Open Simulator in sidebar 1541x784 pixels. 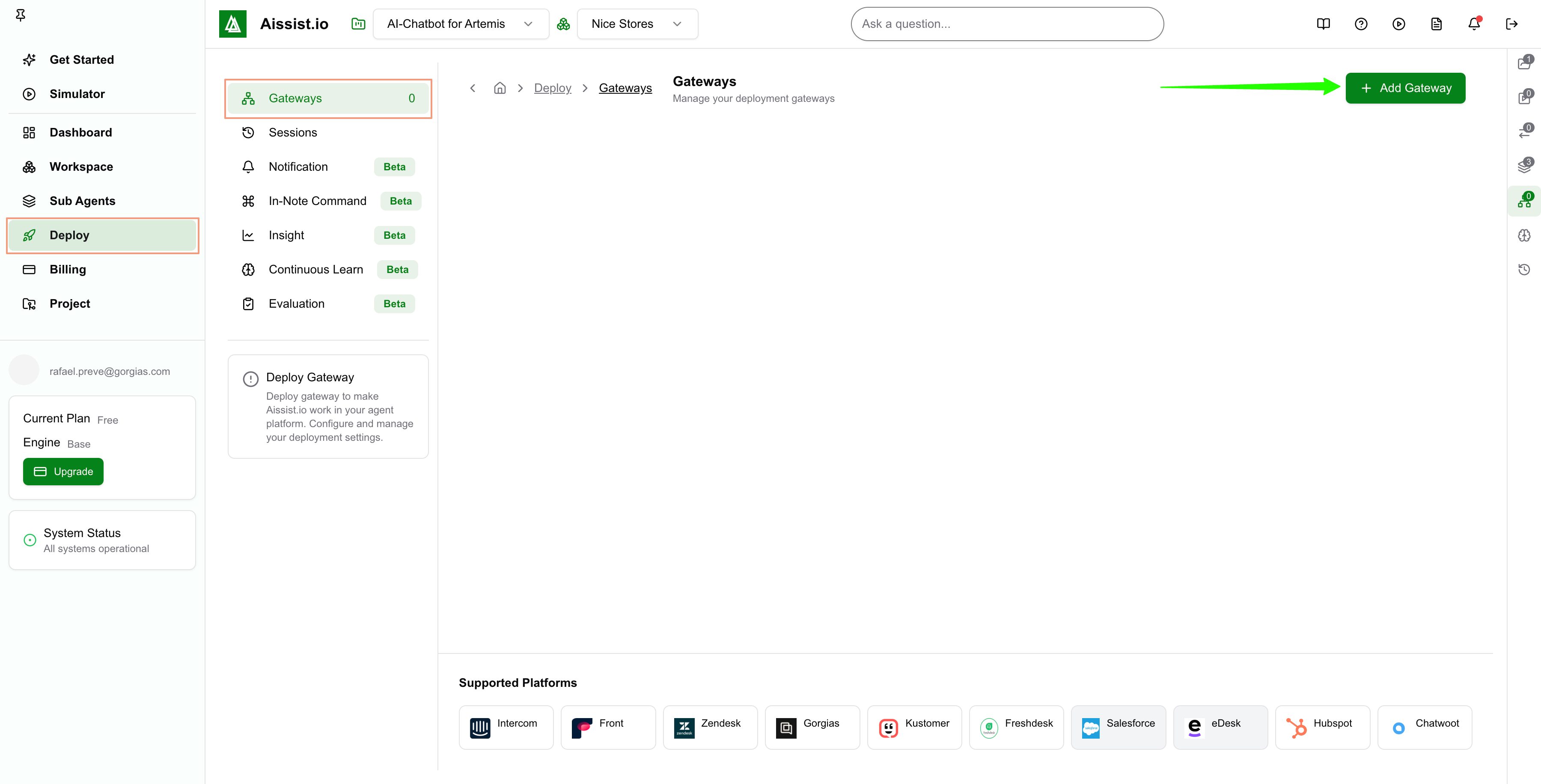coord(102,94)
